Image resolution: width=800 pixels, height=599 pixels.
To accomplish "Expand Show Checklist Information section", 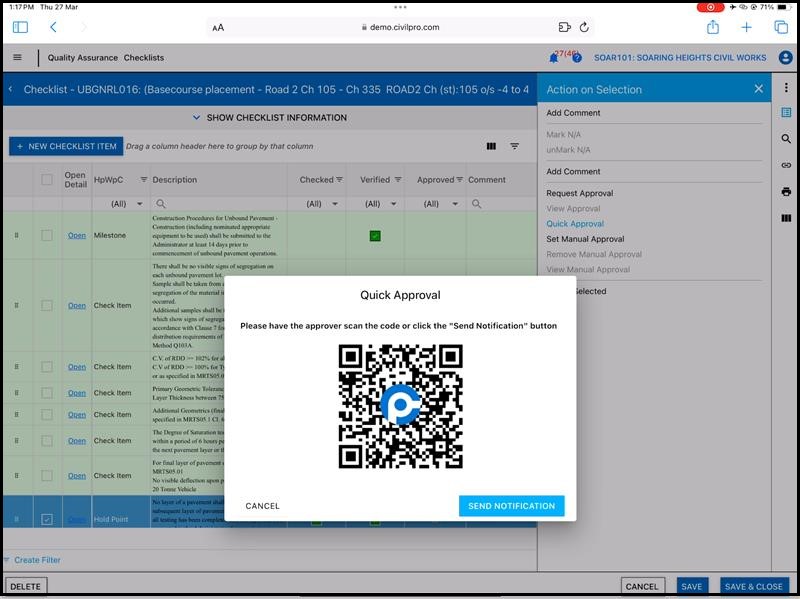I will point(268,118).
